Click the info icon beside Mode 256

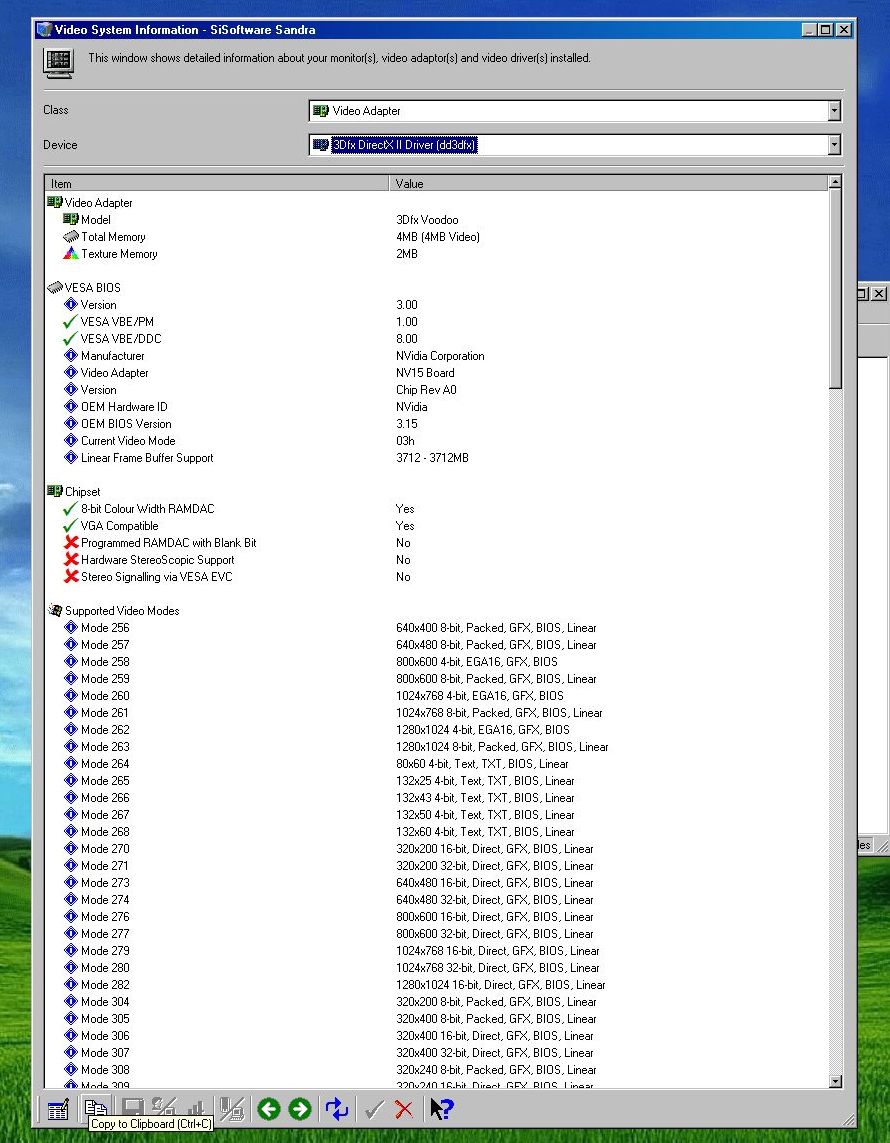point(71,628)
